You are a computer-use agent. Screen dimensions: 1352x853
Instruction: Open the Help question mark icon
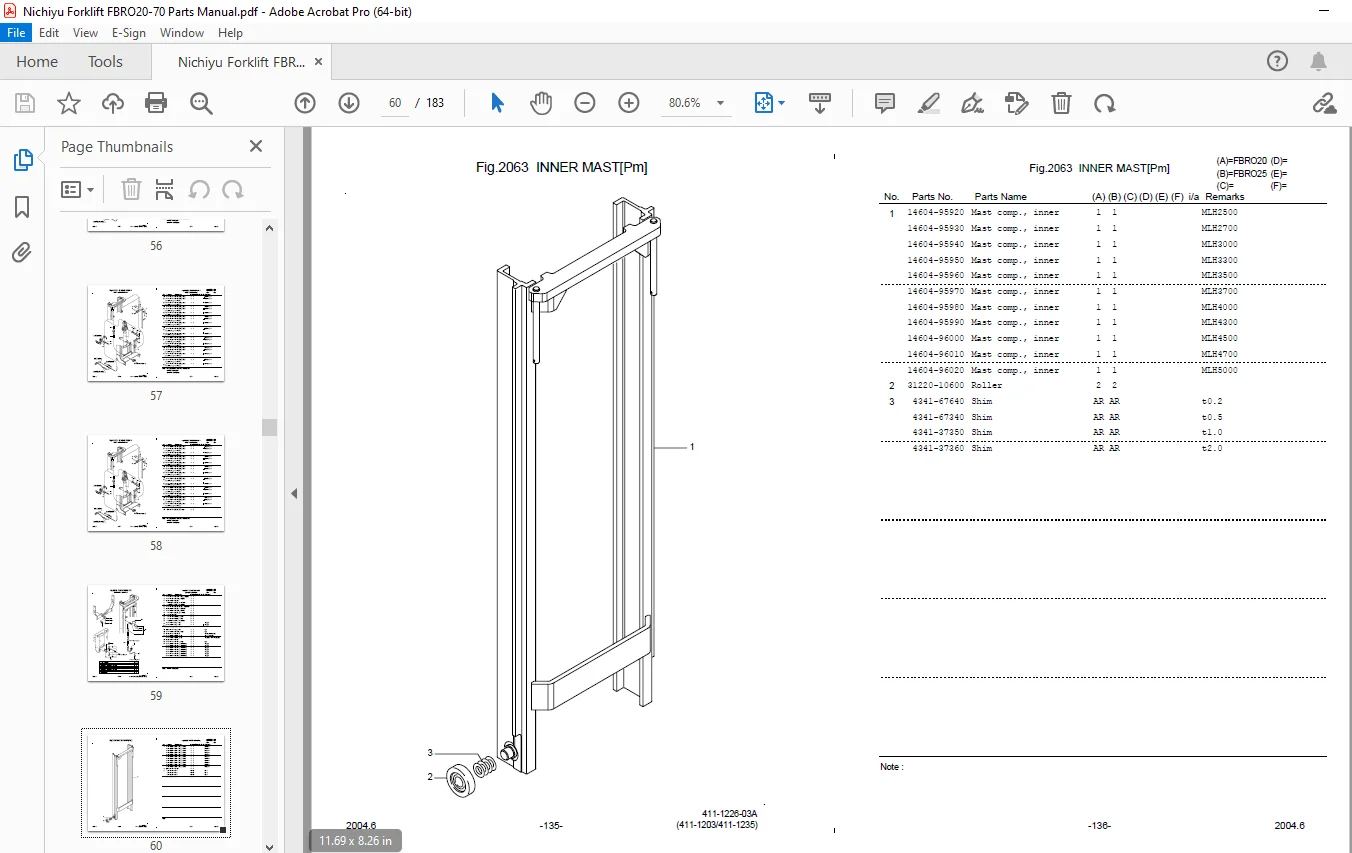pyautogui.click(x=1278, y=61)
